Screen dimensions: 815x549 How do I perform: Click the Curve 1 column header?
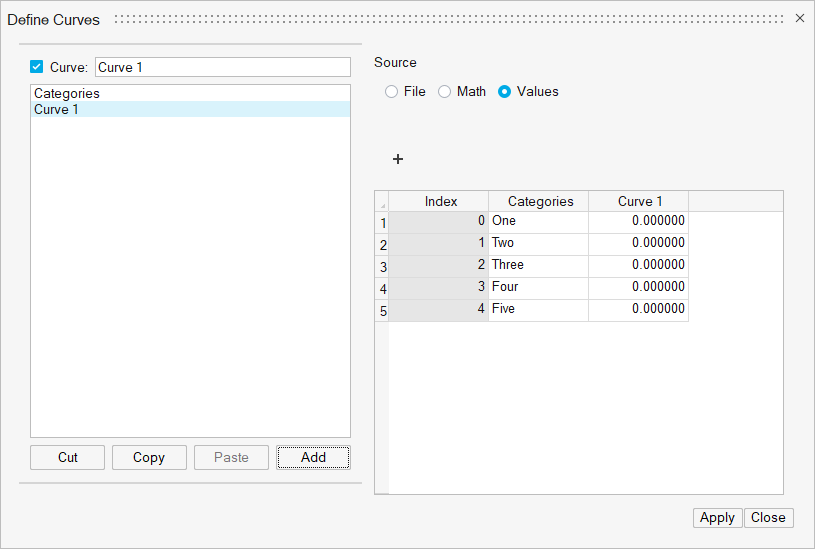click(640, 201)
